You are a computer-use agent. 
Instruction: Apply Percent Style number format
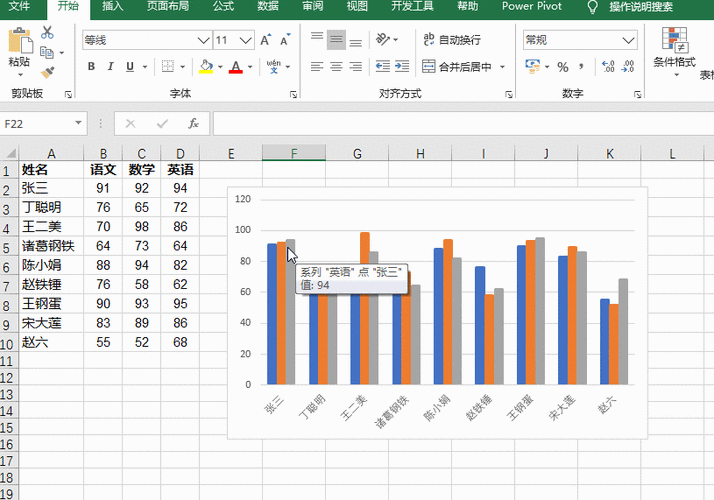coord(563,67)
